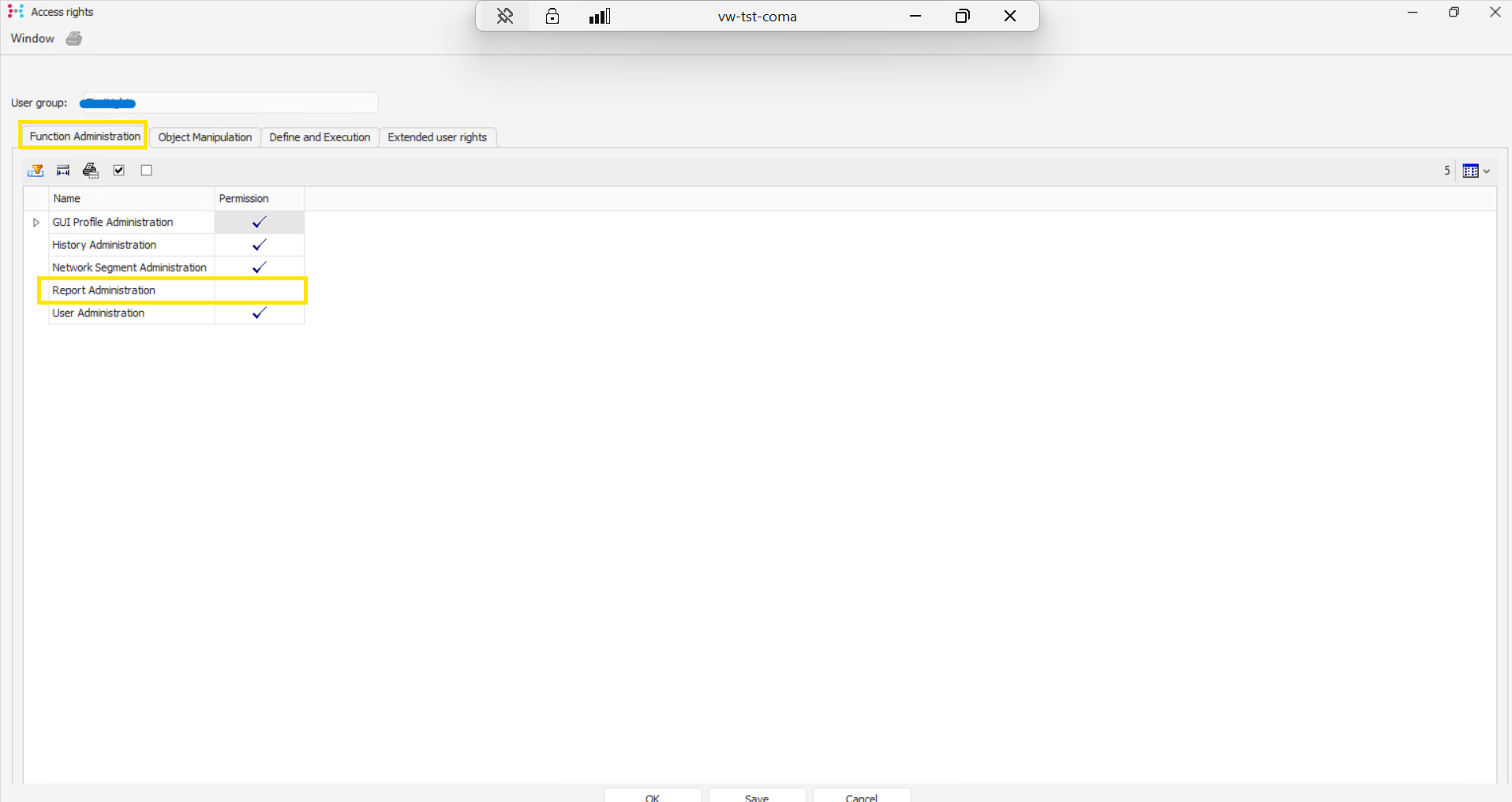The image size is (1512, 802).
Task: Click the signal strength icon in the vw-tst-coma bar
Action: tap(600, 16)
